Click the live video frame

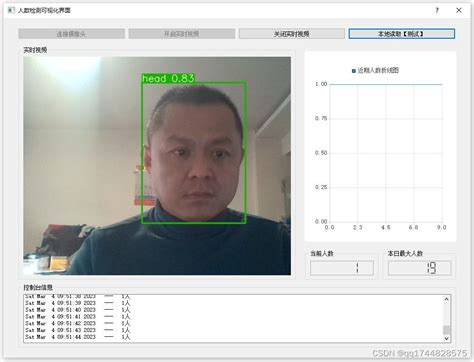pos(157,166)
